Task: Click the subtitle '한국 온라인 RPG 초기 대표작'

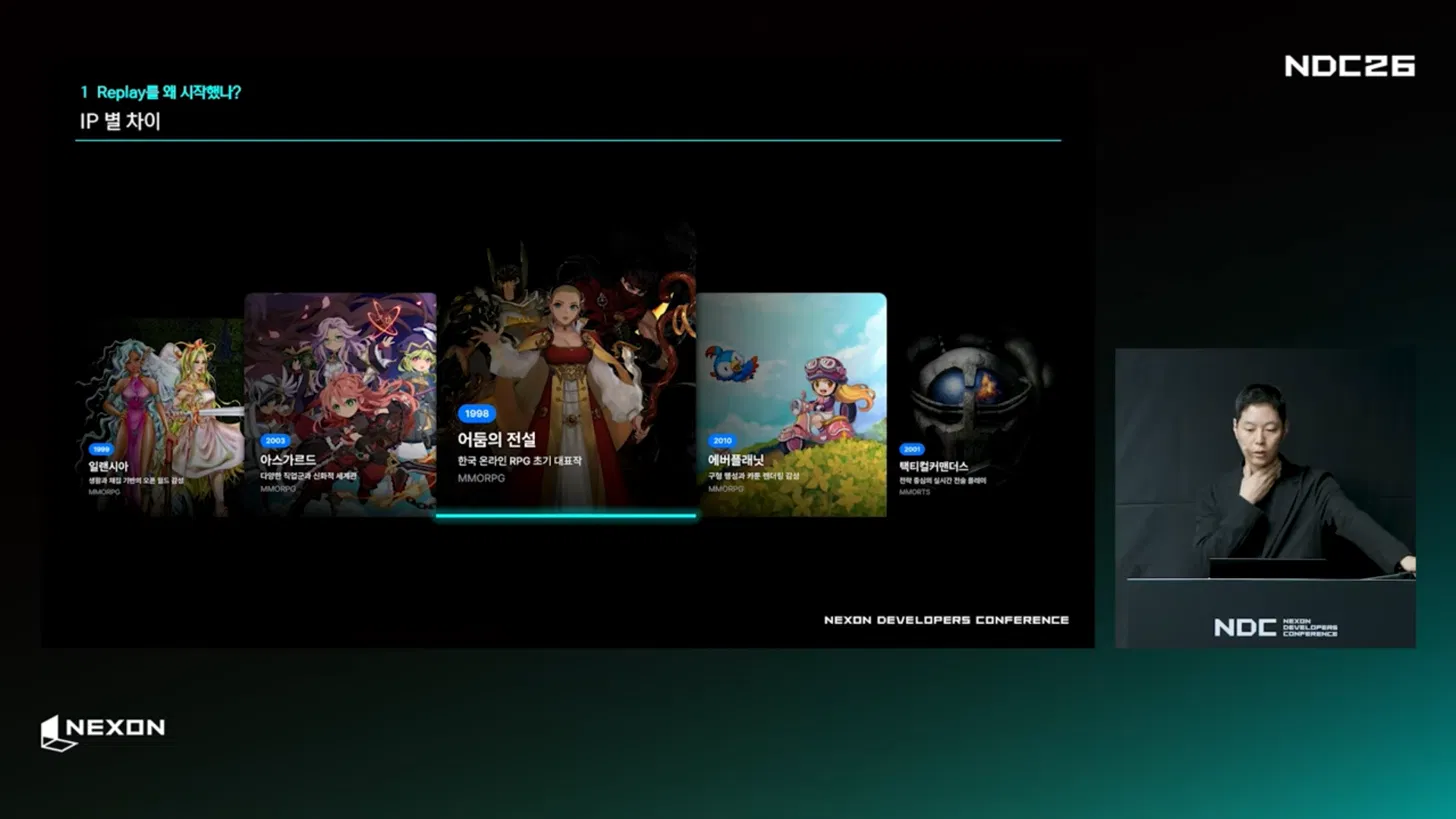Action: click(x=519, y=461)
